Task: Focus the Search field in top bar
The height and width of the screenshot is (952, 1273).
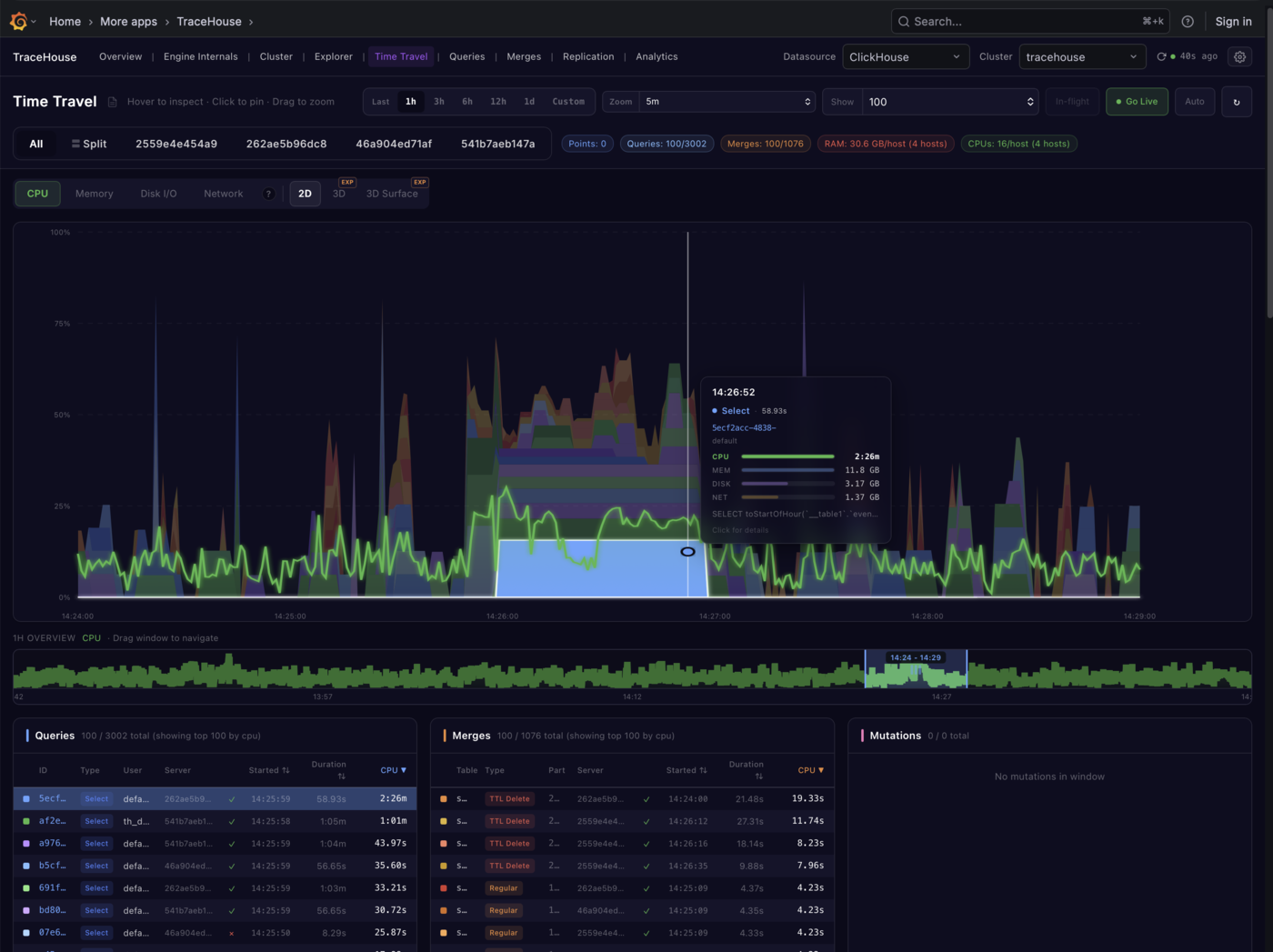Action: point(1030,22)
